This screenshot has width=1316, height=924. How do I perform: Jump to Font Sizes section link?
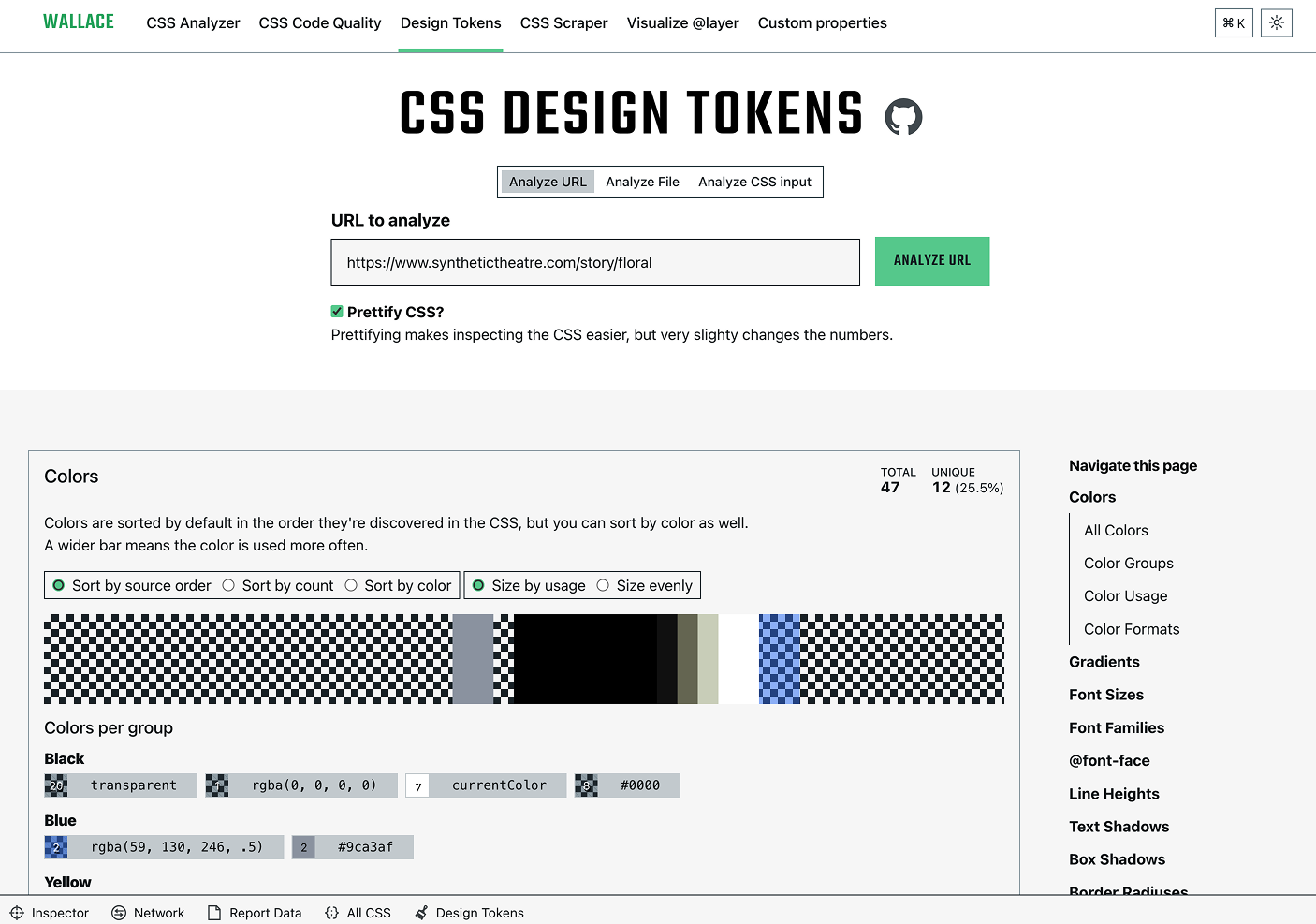click(1105, 695)
